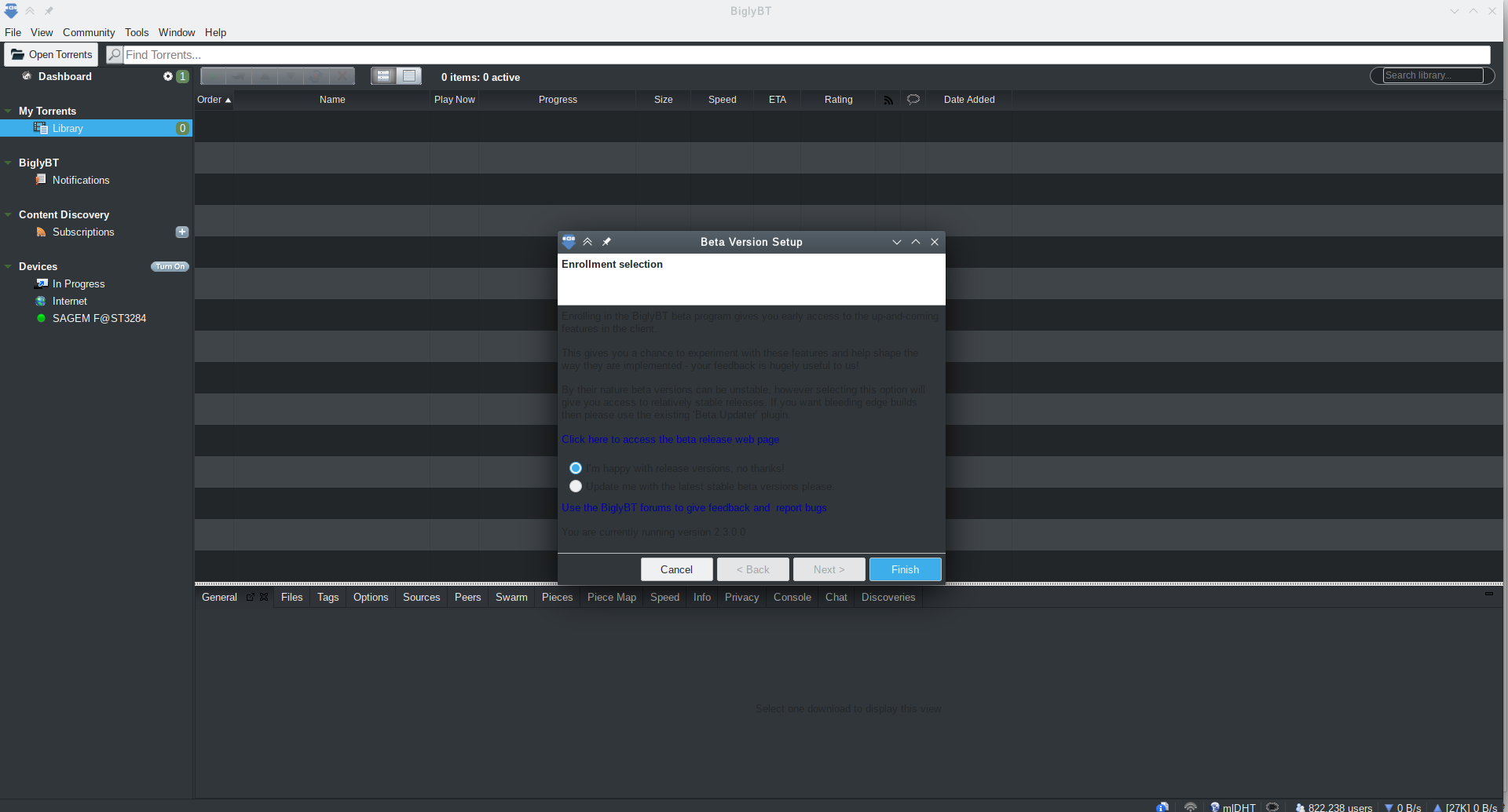Open torrents using the Open Torrents icon
Viewport: 1508px width, 812px height.
click(18, 54)
